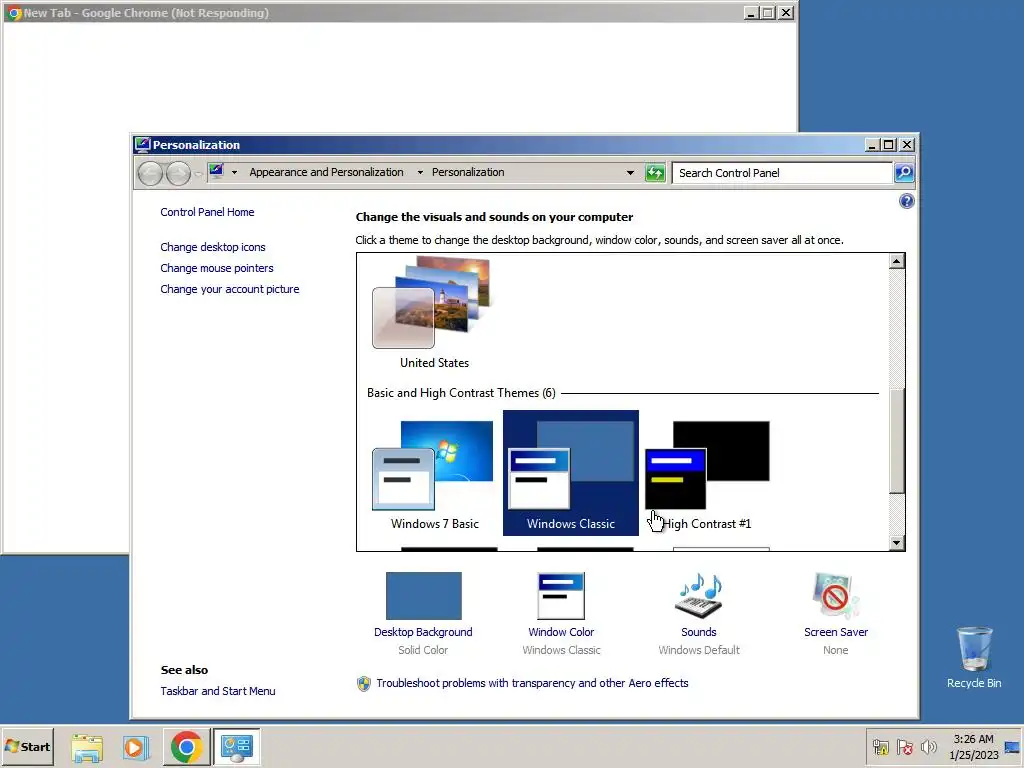
Task: Click the theme list scrollbar thumb
Action: point(897,441)
